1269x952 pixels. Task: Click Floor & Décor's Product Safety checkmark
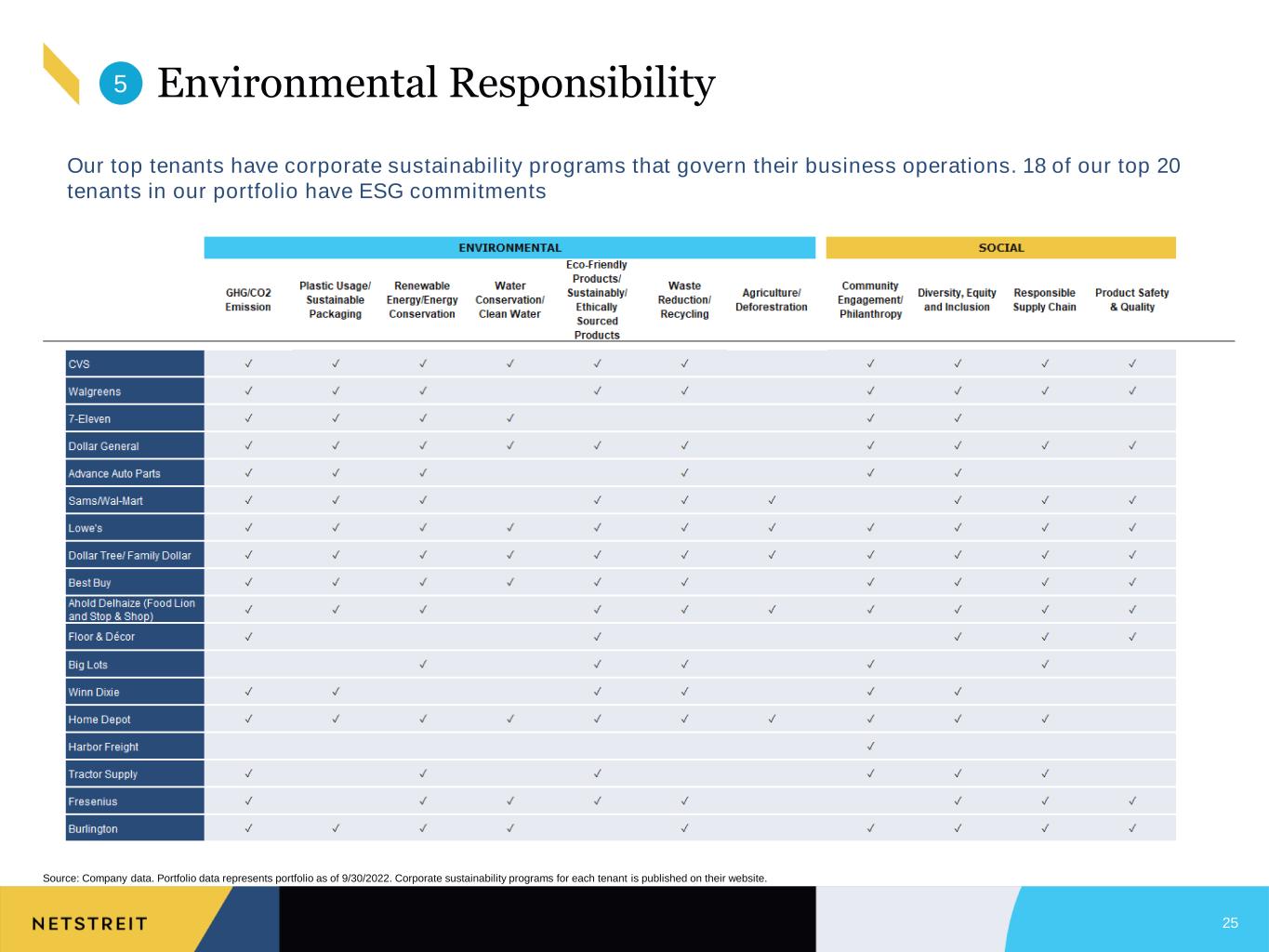(1131, 637)
